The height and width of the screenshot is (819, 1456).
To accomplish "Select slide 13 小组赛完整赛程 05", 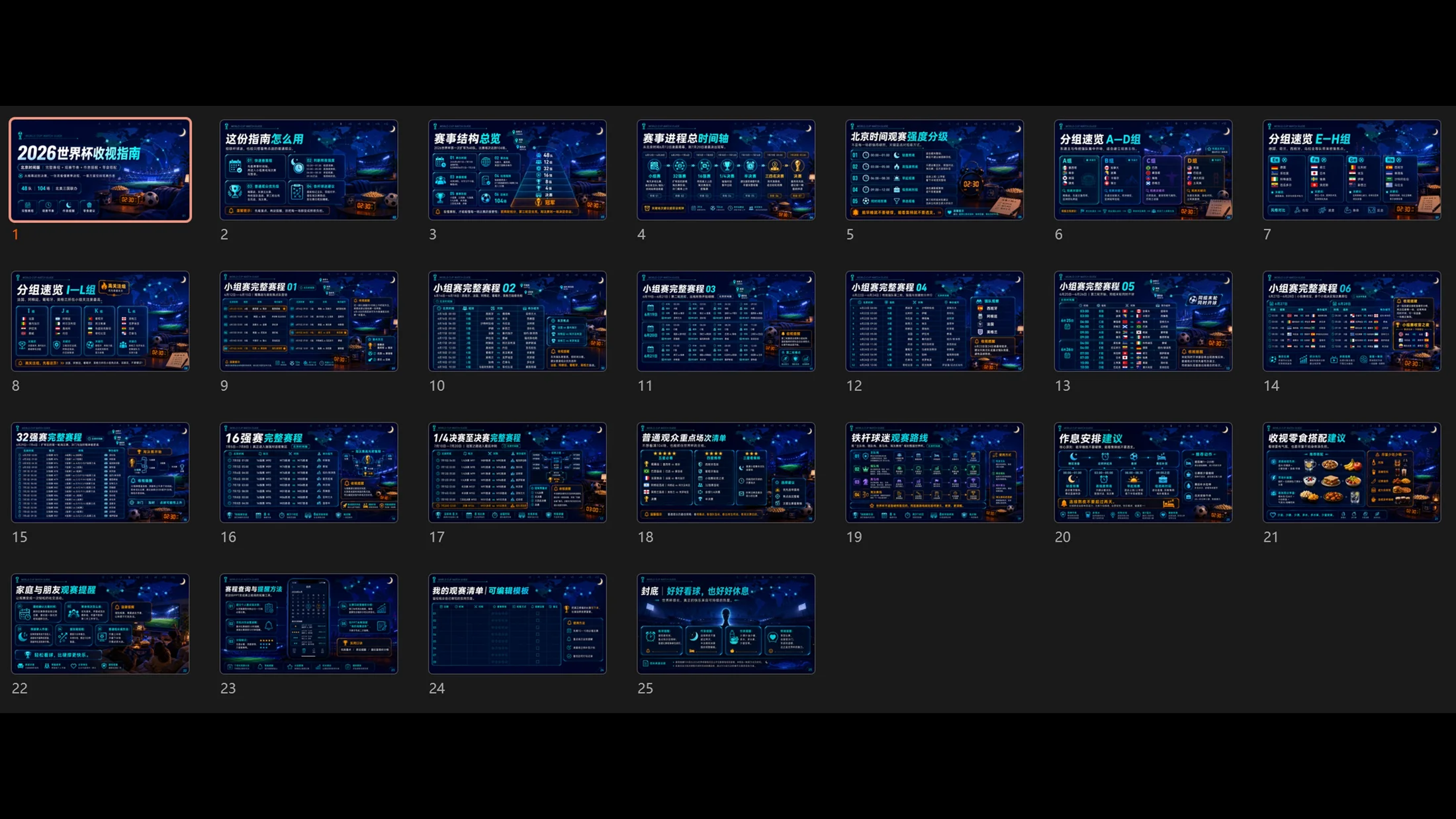I will click(x=1143, y=321).
